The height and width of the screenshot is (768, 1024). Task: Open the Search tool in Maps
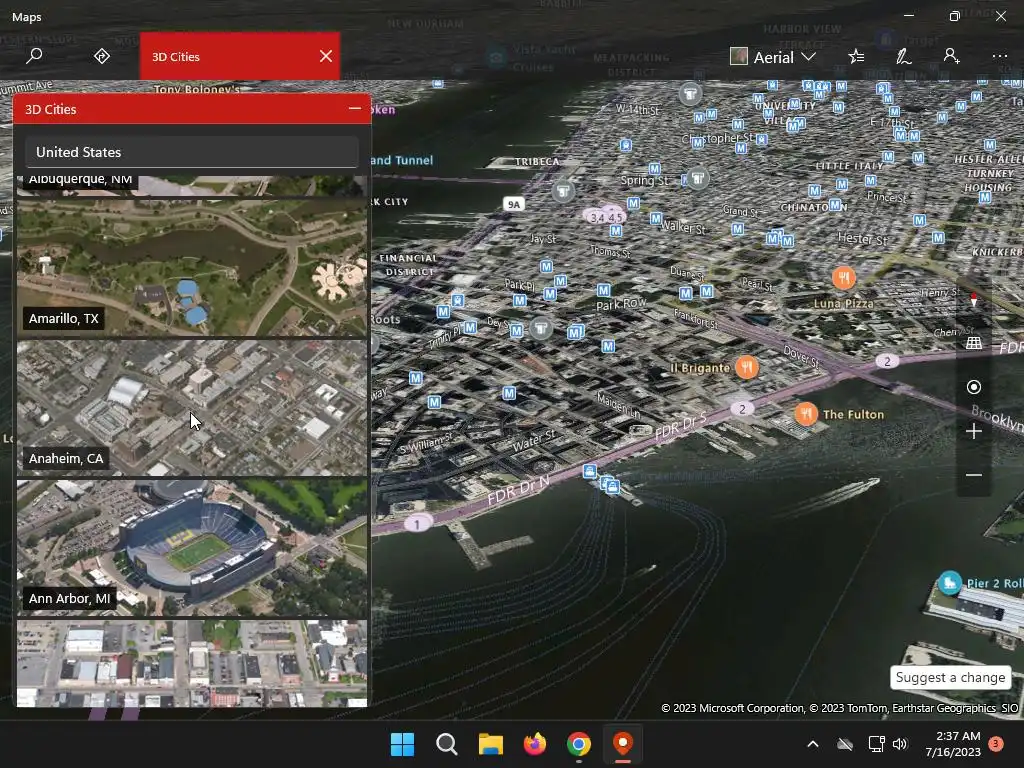point(34,56)
